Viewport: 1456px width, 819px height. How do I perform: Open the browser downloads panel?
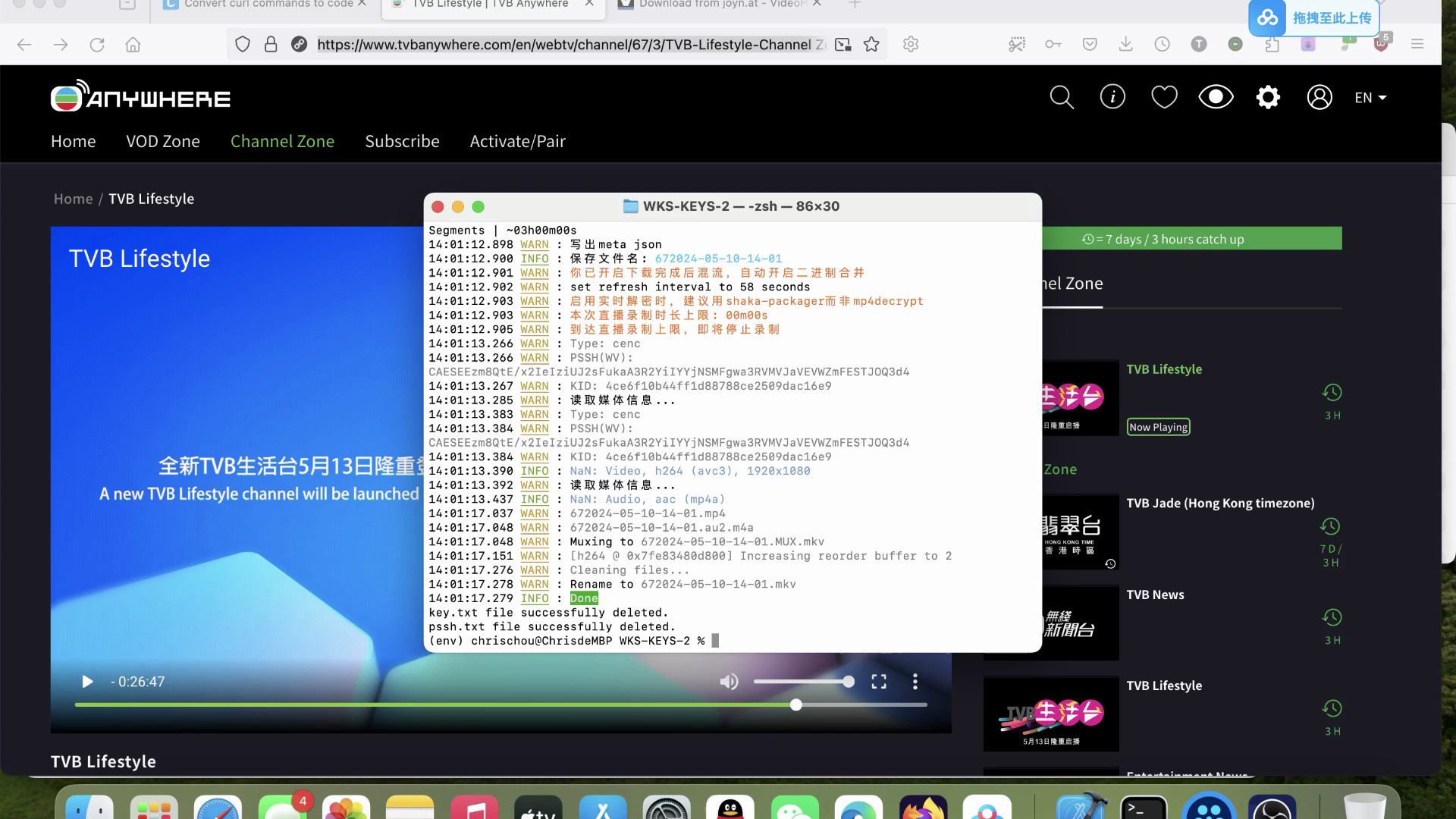pyautogui.click(x=1126, y=45)
